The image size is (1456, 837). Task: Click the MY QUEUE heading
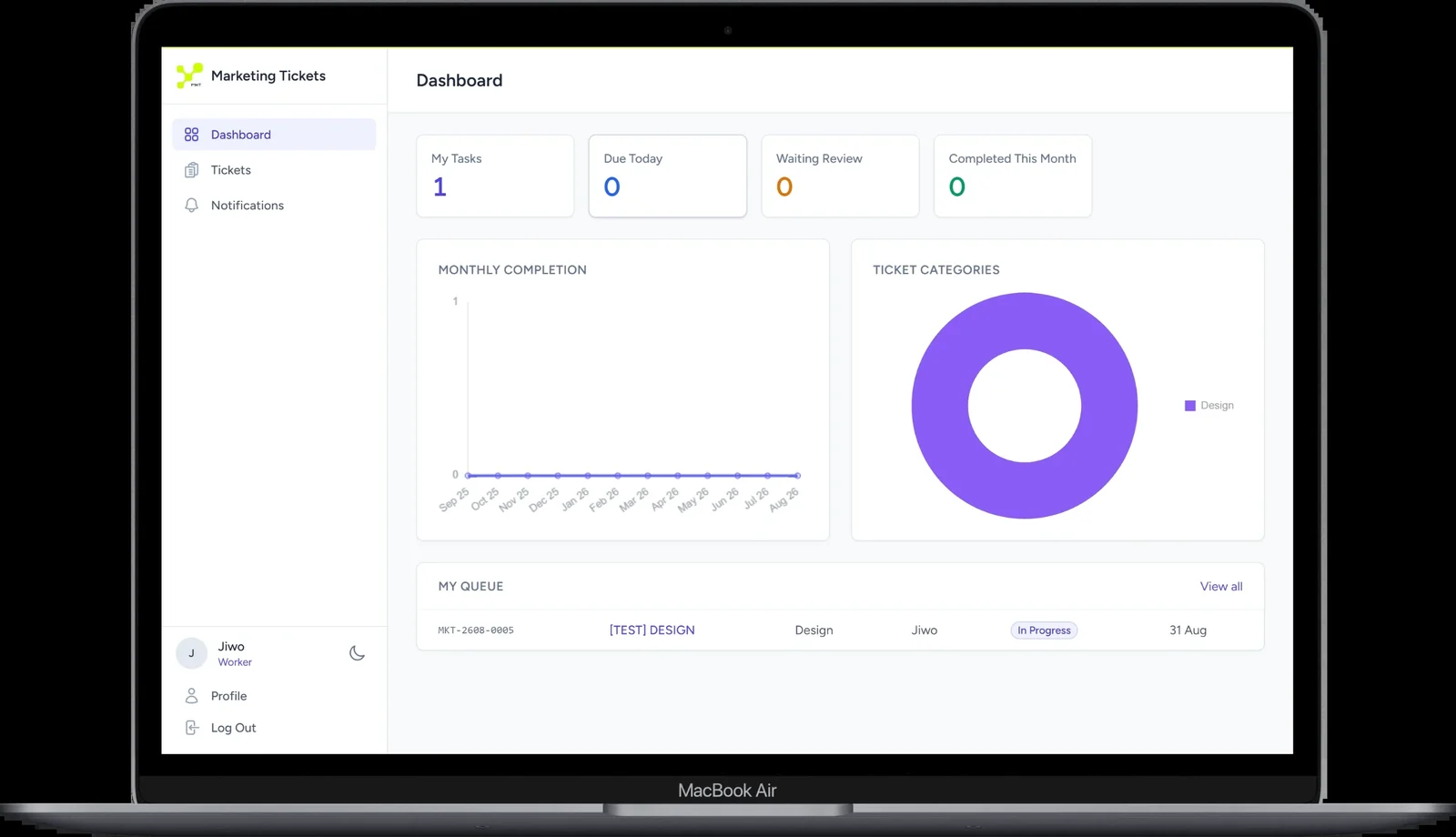click(x=470, y=587)
